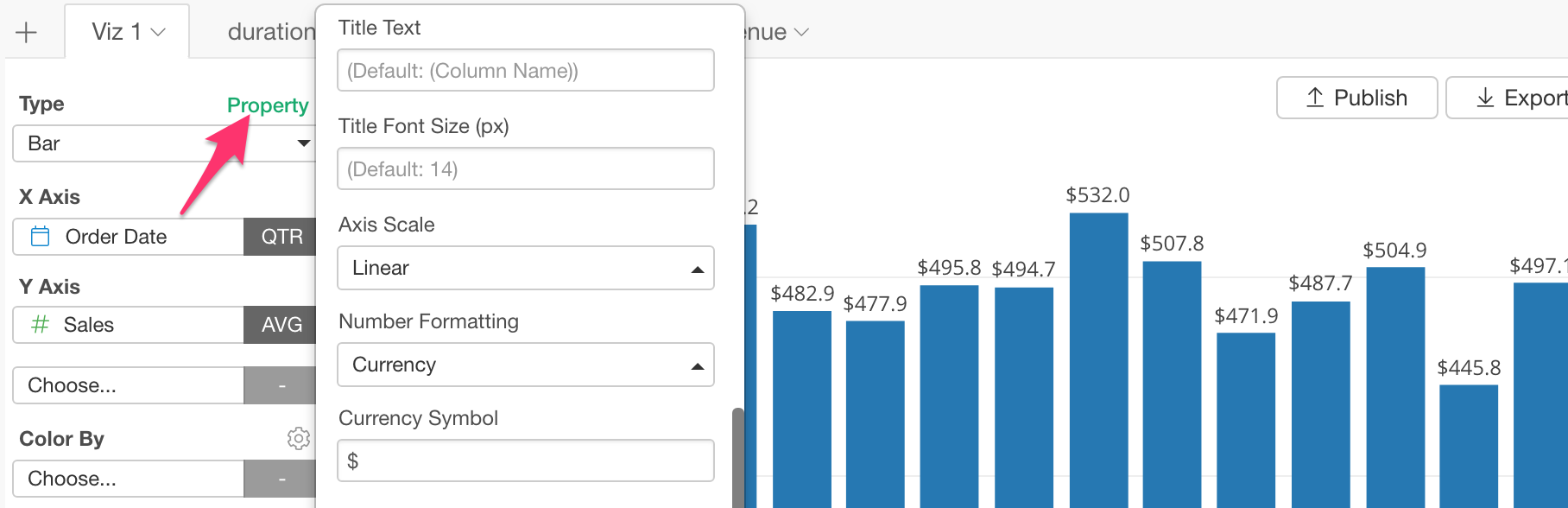Screen dimensions: 1568x508
Task: Open the Number Formatting Currency dropdown
Action: (x=526, y=365)
